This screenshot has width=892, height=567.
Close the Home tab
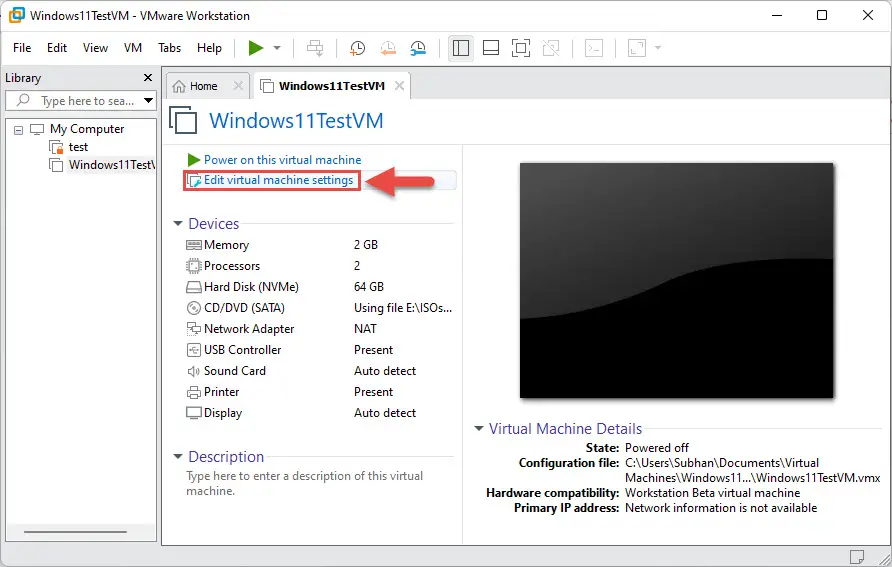coord(238,86)
